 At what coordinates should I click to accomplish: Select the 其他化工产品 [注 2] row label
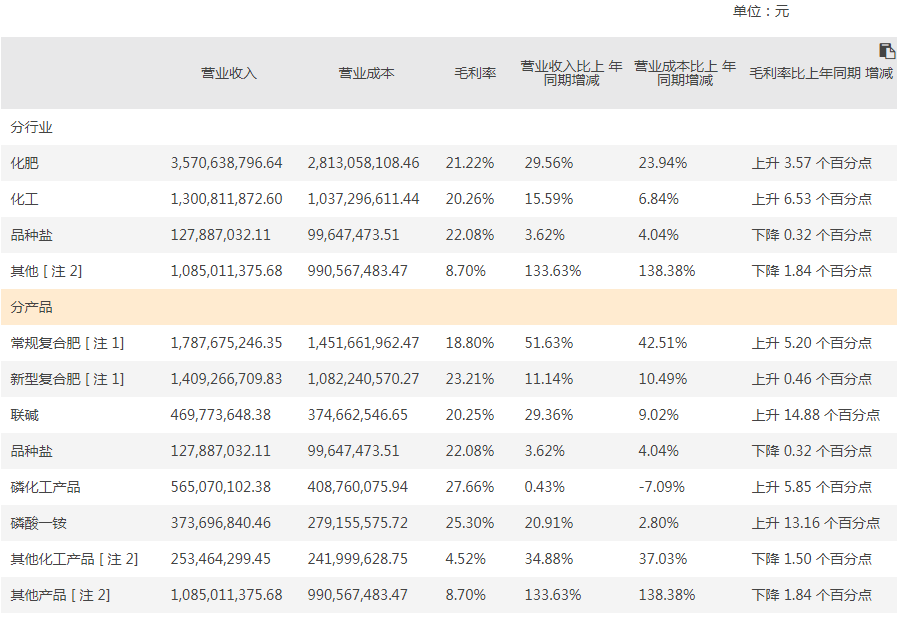pos(74,559)
